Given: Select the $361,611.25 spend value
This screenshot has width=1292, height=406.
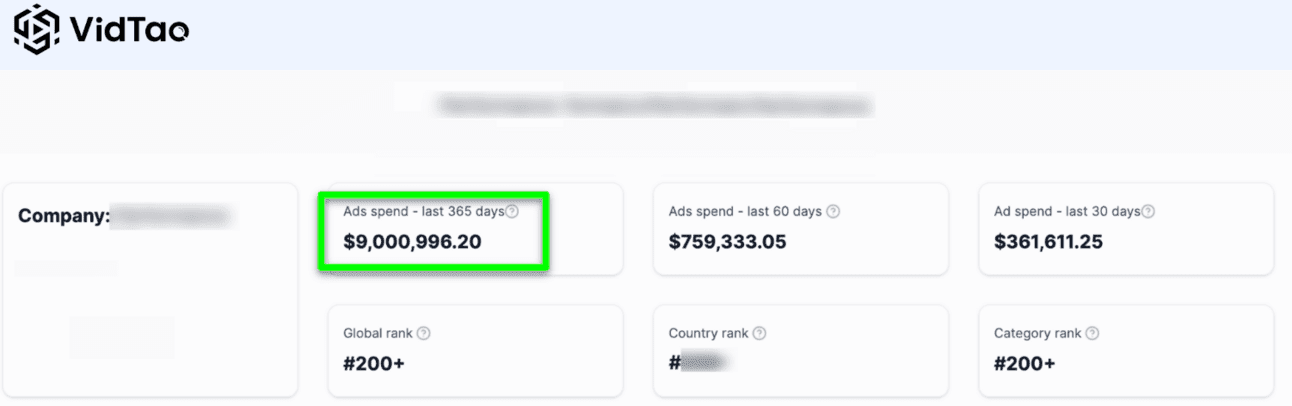Looking at the screenshot, I should [x=1049, y=242].
